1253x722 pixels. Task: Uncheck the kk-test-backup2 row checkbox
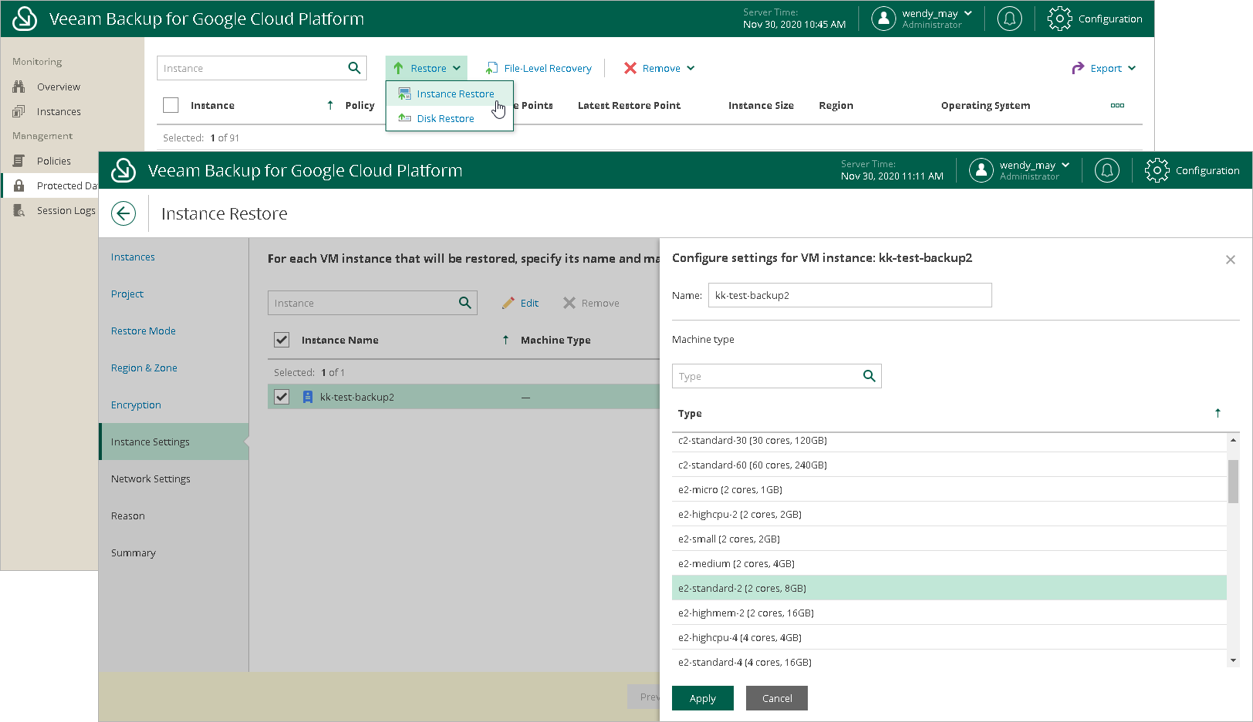click(282, 397)
